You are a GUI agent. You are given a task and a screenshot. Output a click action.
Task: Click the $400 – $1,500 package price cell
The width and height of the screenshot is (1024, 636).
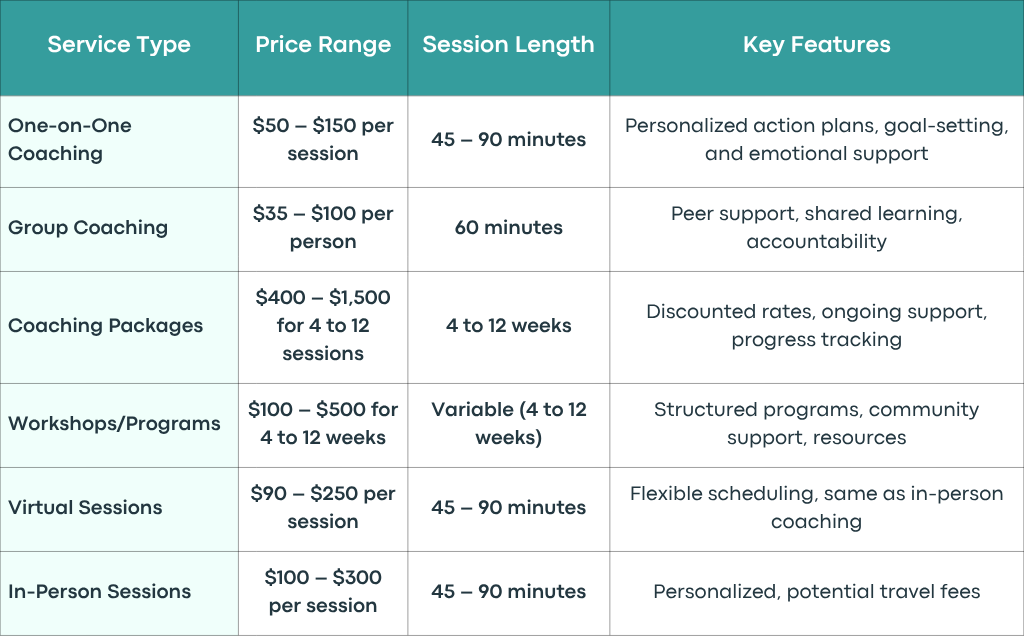323,326
